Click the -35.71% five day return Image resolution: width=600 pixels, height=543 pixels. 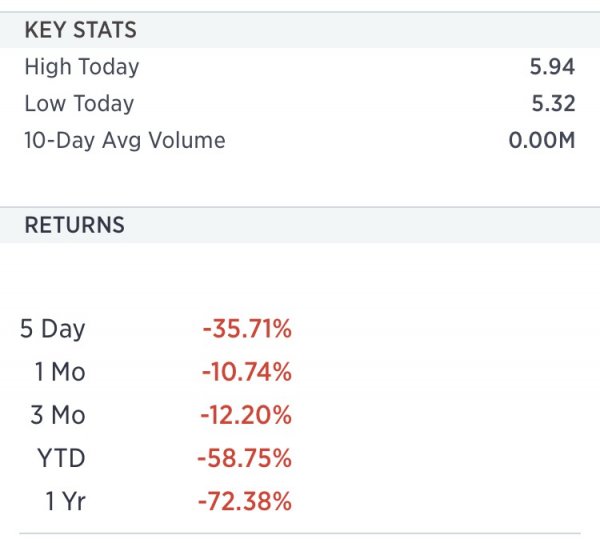coord(245,329)
